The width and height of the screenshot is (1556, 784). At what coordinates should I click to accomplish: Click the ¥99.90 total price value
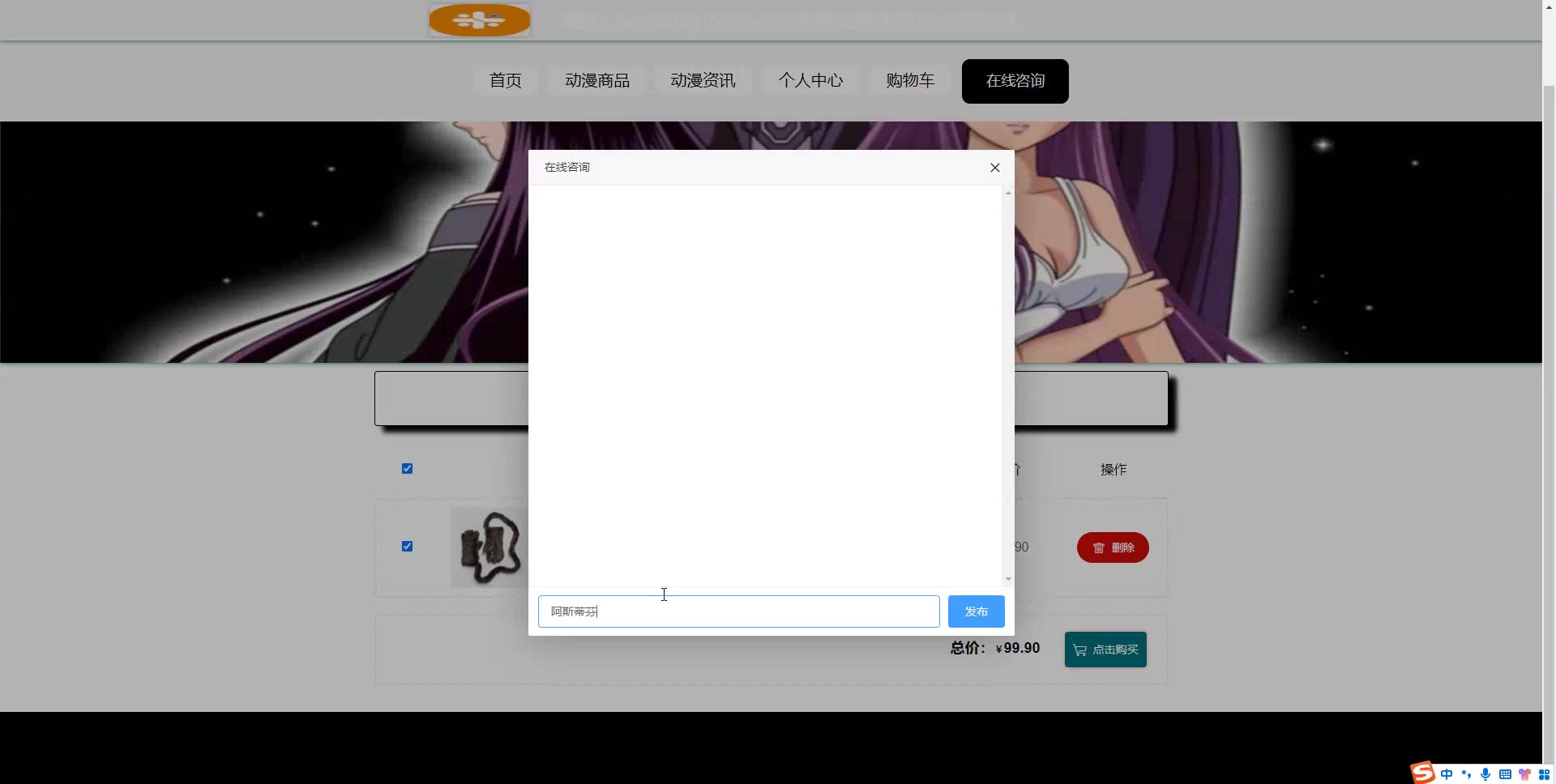point(1018,648)
